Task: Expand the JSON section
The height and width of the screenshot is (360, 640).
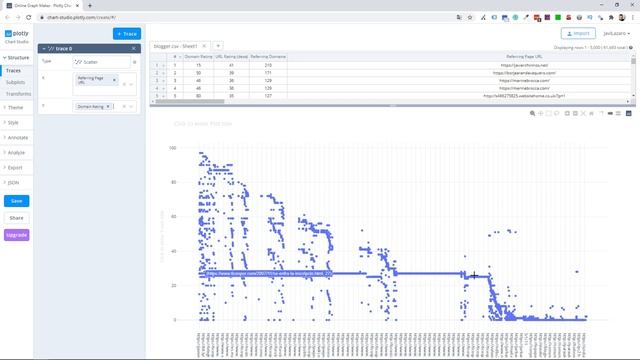Action: coord(11,183)
